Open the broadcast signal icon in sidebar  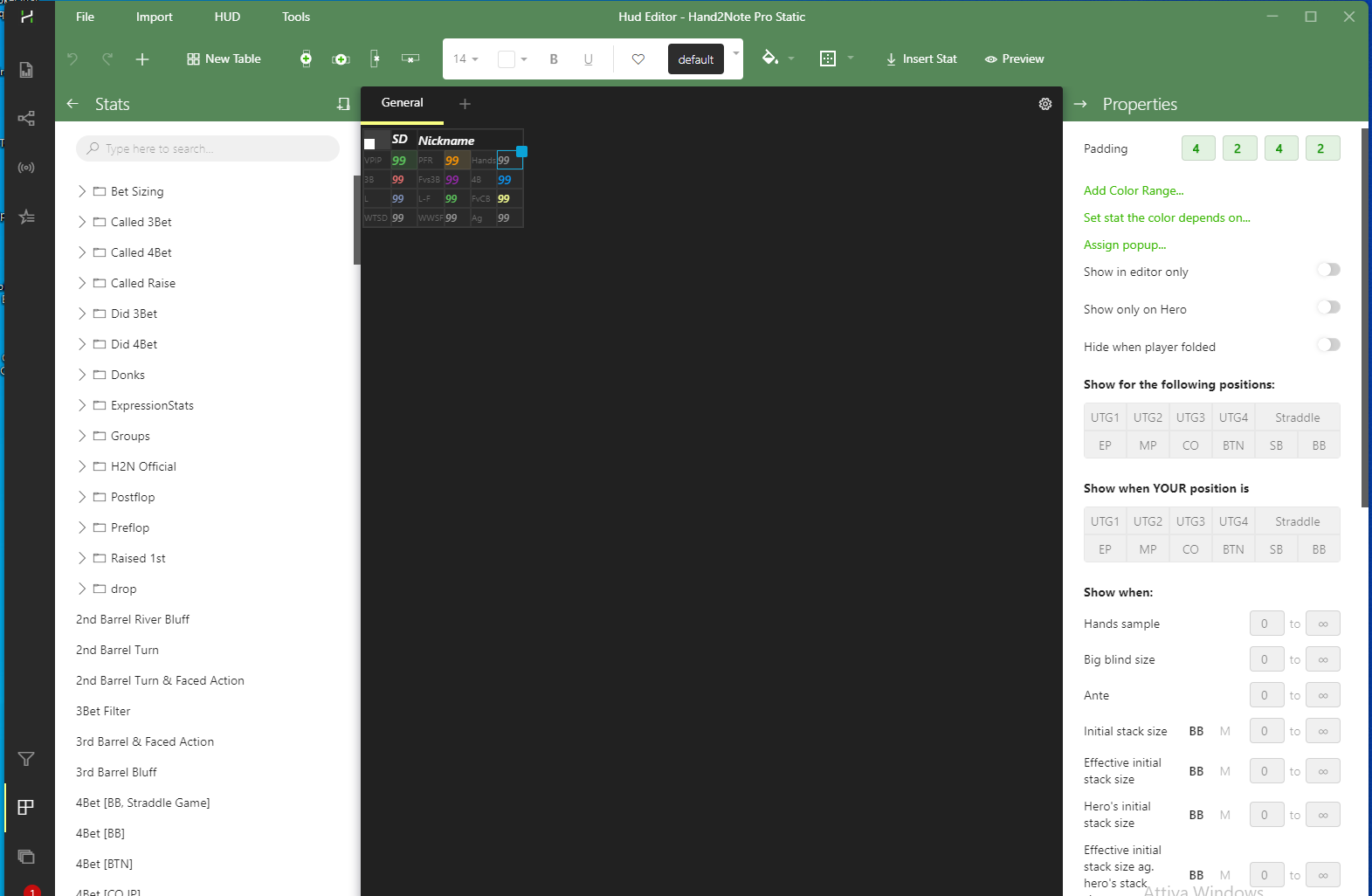pos(26,167)
